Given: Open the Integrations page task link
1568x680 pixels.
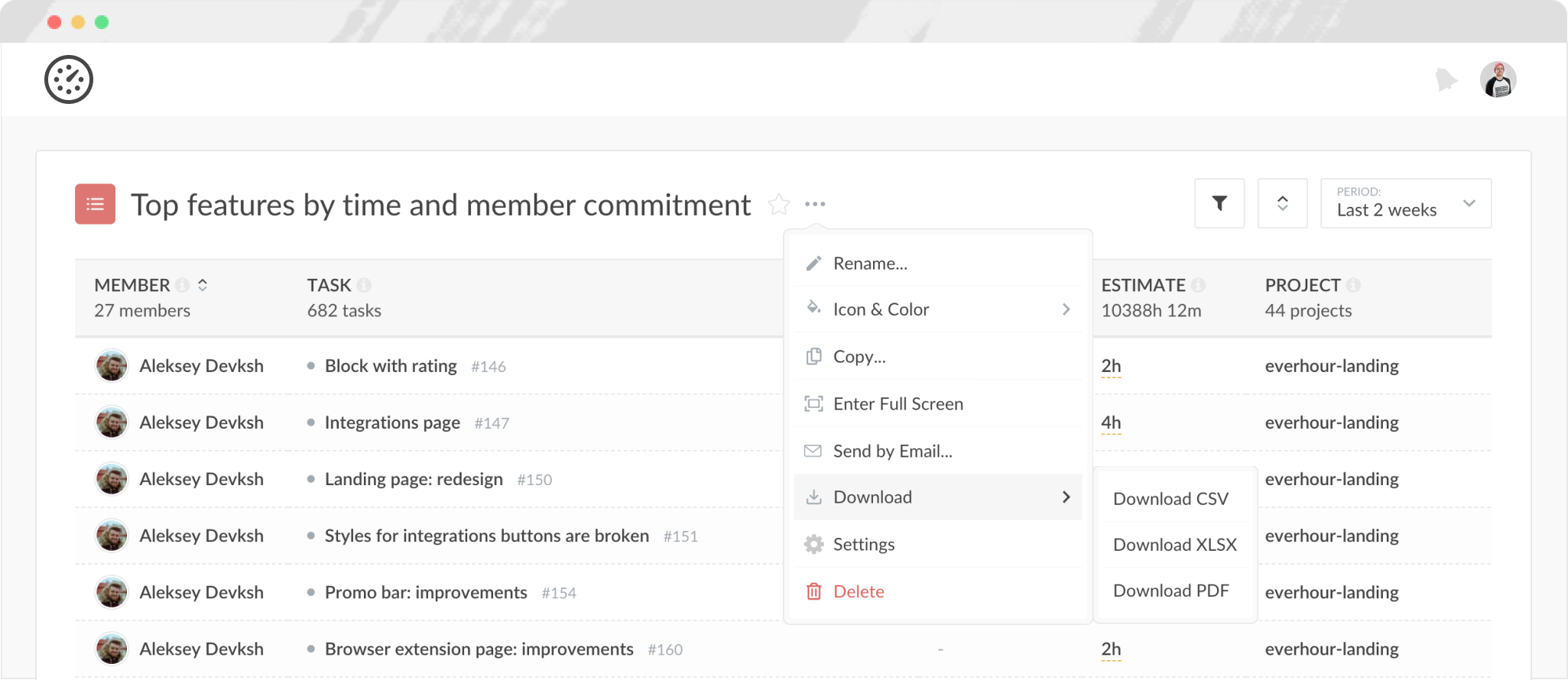Looking at the screenshot, I should click(392, 423).
